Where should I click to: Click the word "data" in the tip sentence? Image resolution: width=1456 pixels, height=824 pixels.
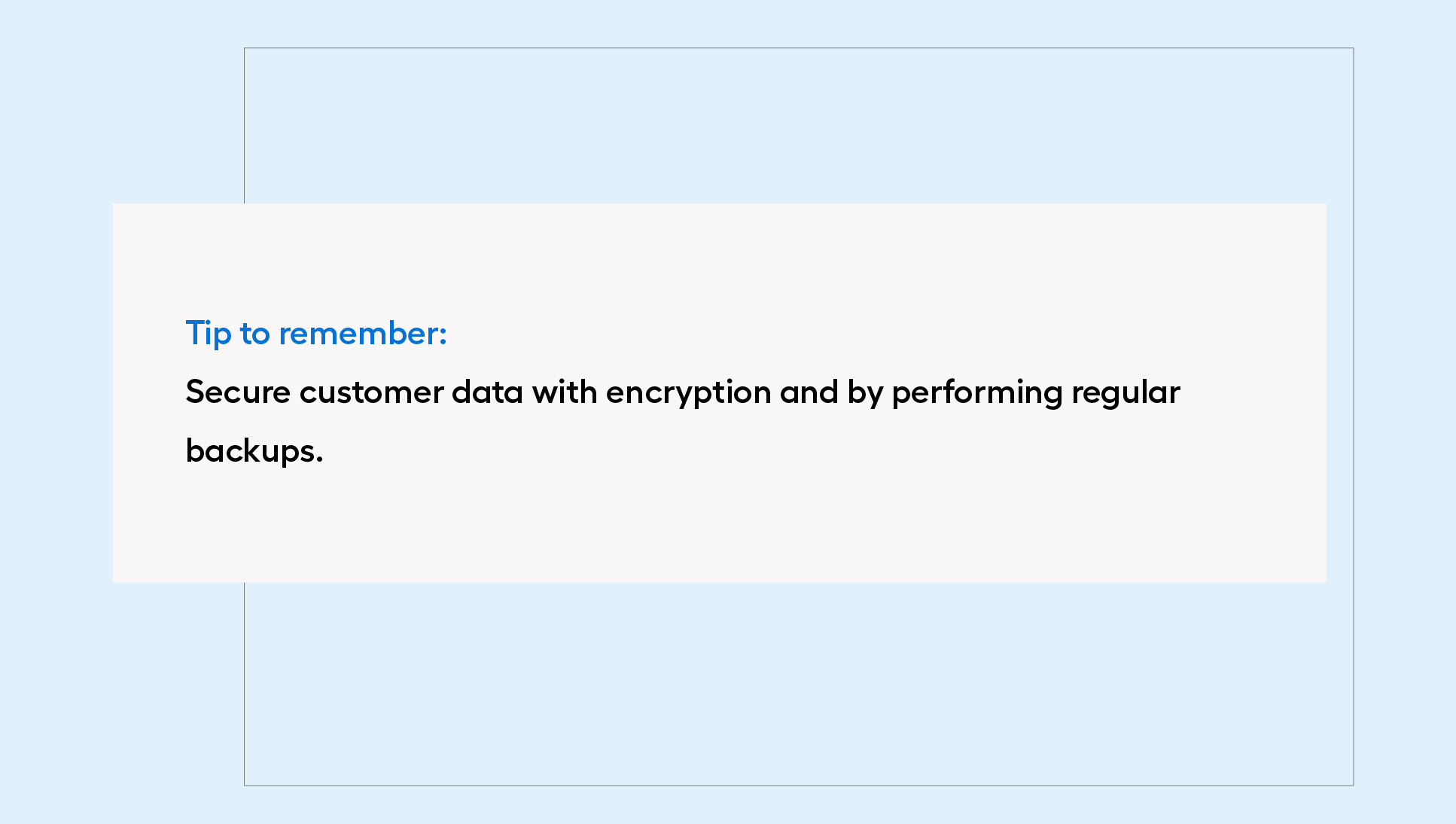(487, 392)
